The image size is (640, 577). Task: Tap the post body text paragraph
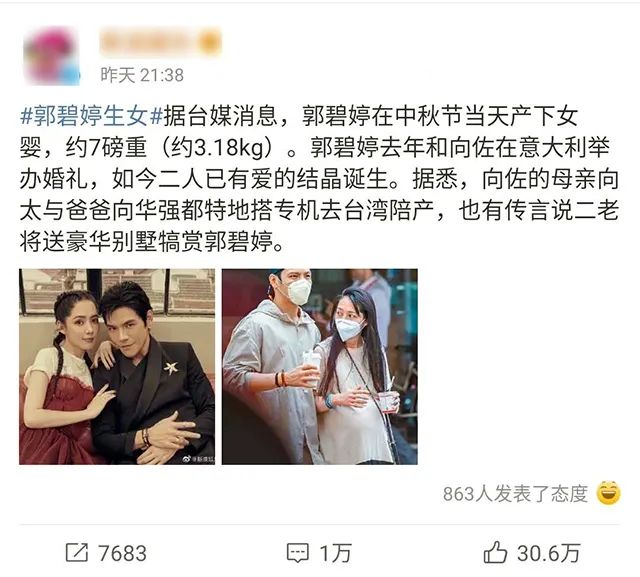coord(319,179)
